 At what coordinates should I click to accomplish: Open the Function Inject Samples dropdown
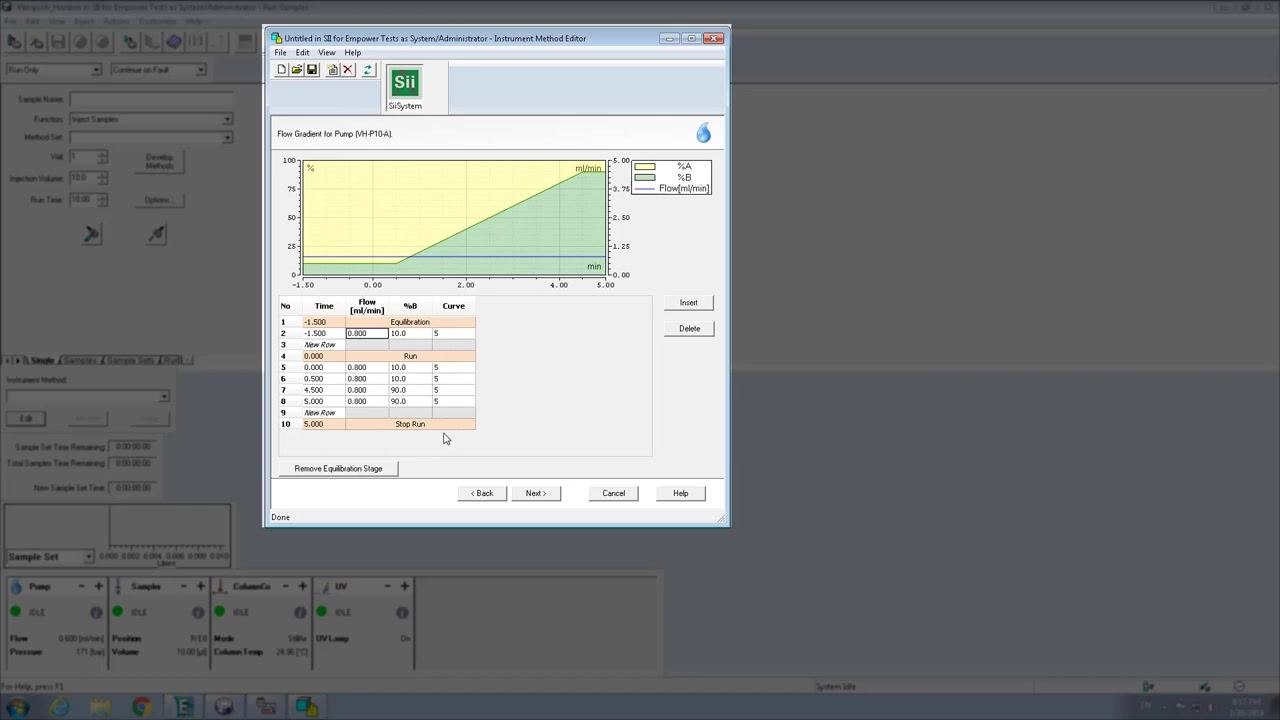228,119
